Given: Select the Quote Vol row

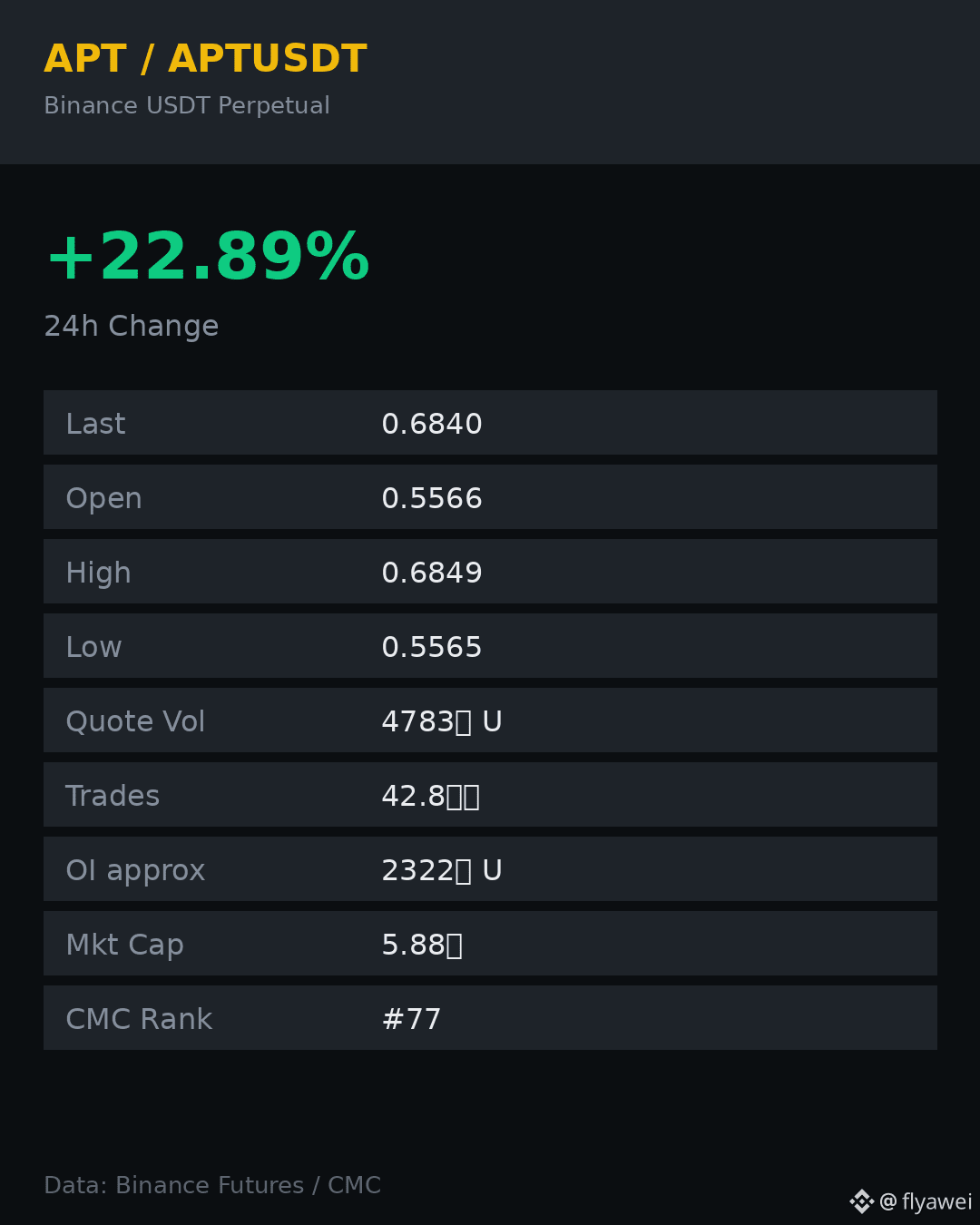Looking at the screenshot, I should [490, 720].
